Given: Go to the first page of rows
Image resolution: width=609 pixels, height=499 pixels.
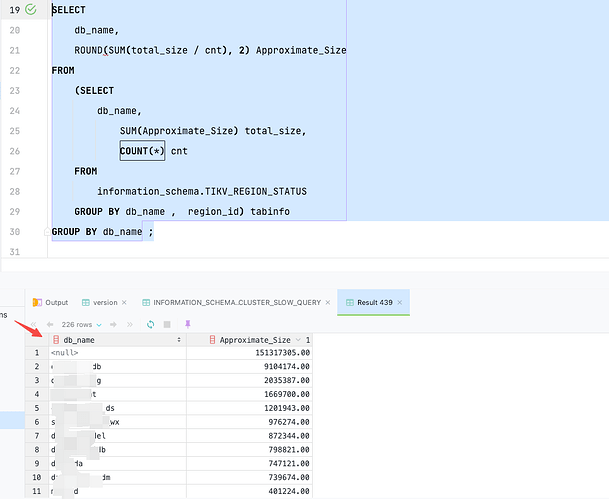Looking at the screenshot, I should pos(38,324).
